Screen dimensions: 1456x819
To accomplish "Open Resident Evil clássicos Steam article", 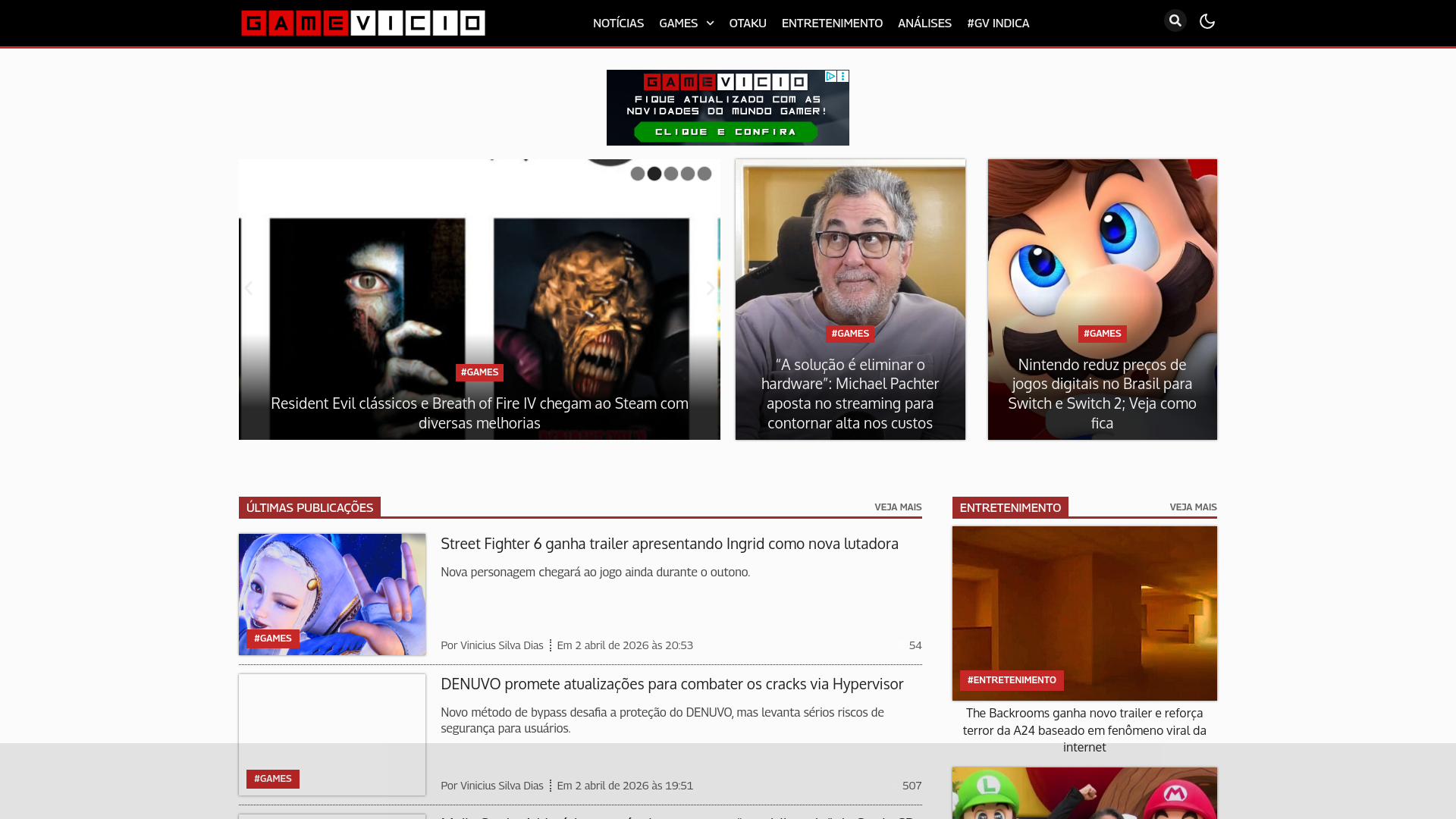I will coord(479,413).
